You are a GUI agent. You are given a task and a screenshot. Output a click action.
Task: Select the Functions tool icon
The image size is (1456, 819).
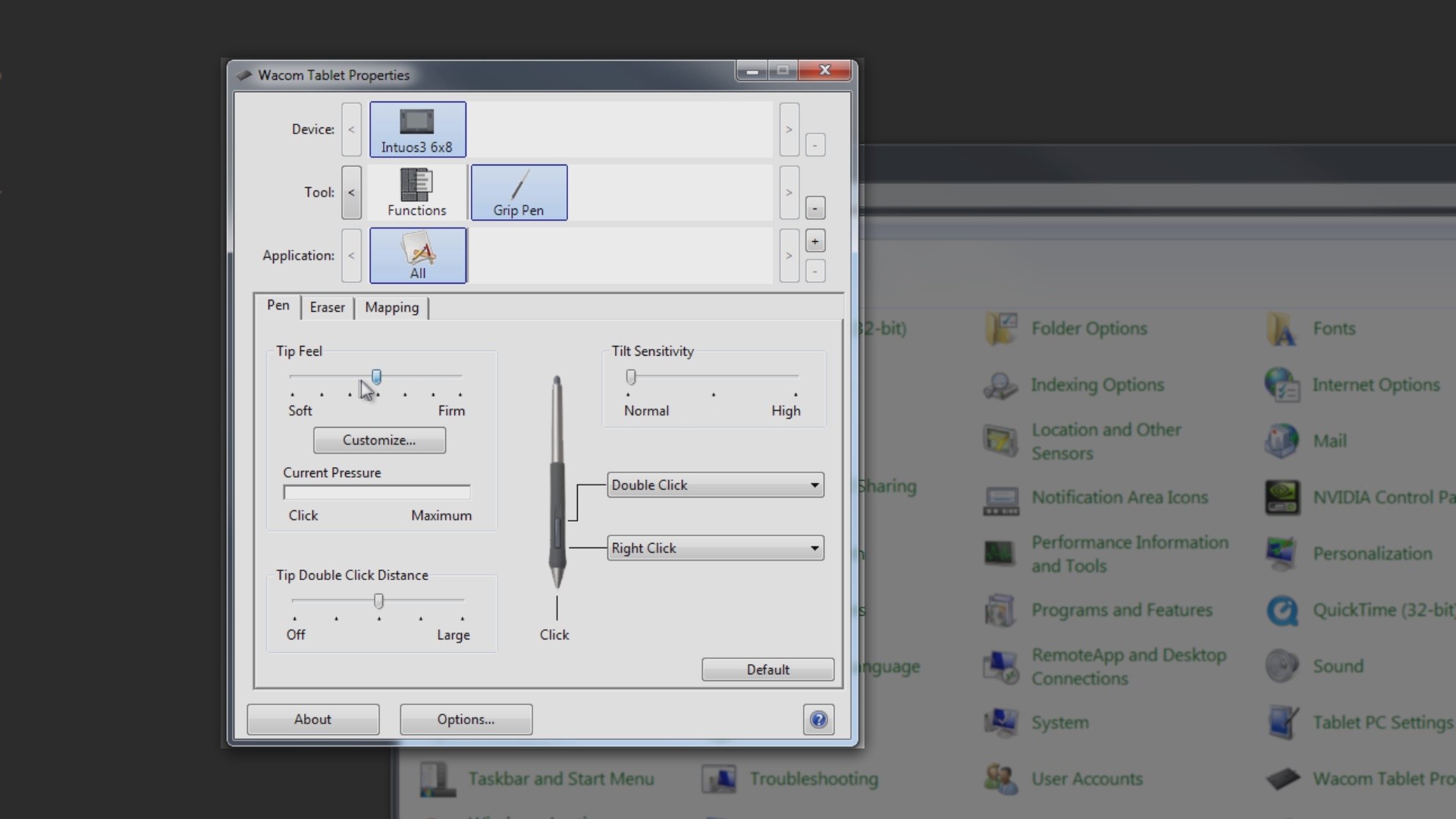coord(416,193)
